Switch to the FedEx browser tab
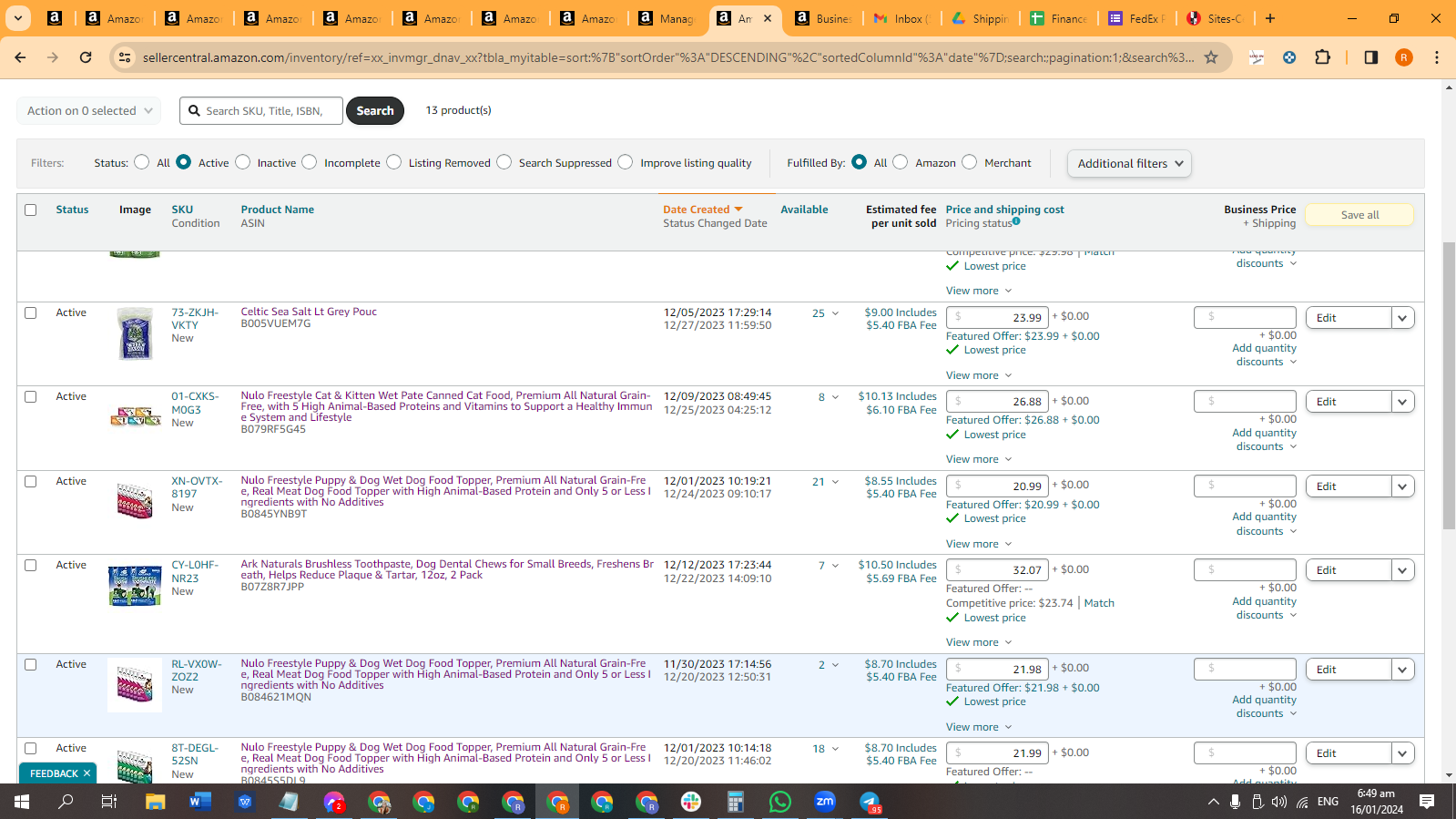1456x819 pixels. (x=1138, y=18)
